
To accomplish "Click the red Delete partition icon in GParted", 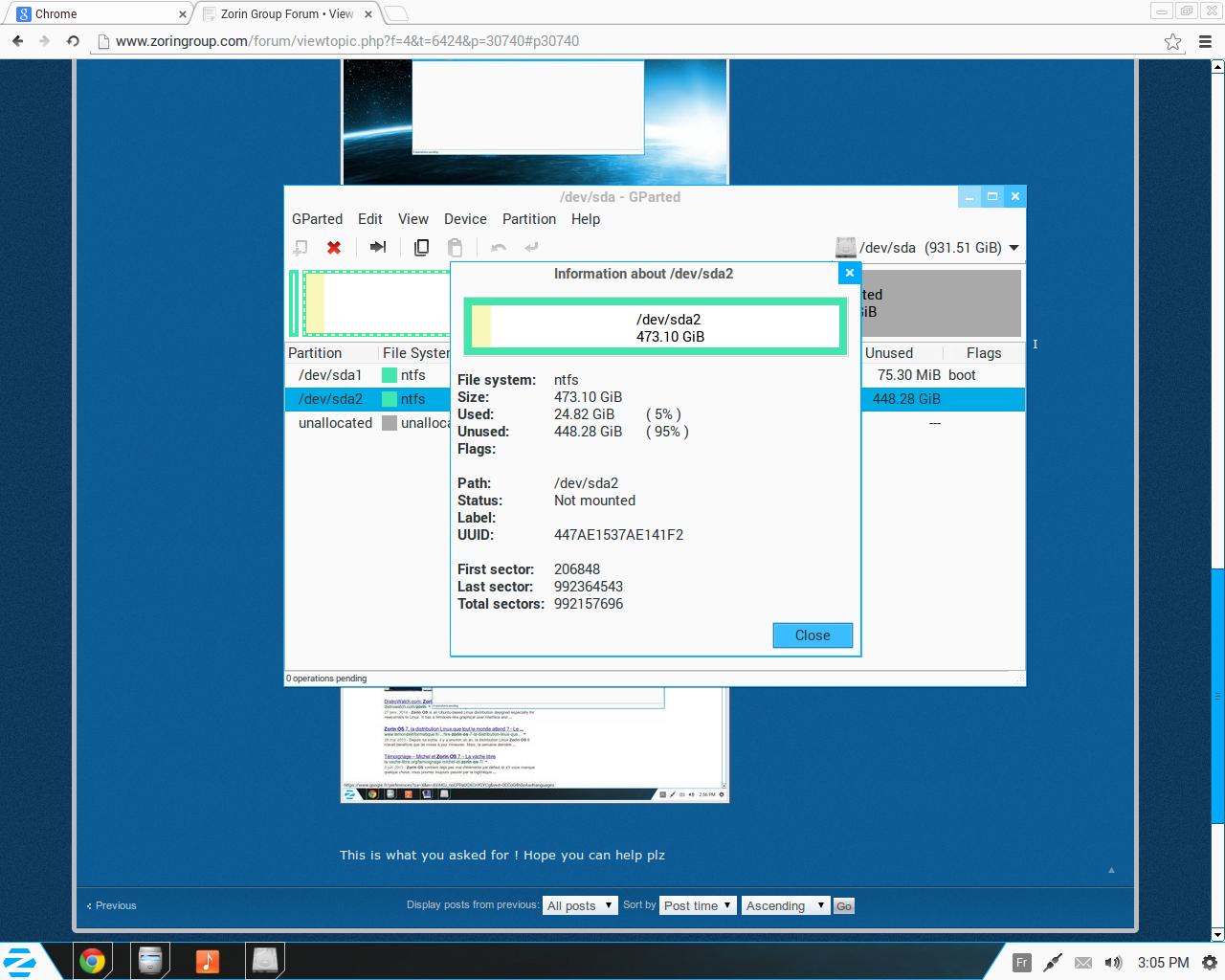I will click(x=334, y=248).
